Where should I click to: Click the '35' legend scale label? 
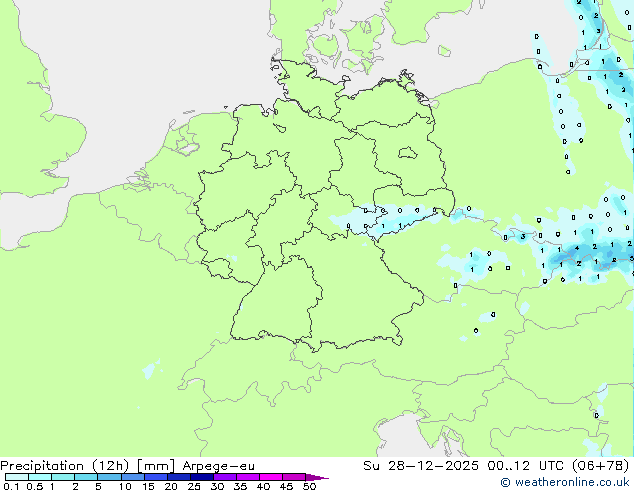pos(240,486)
